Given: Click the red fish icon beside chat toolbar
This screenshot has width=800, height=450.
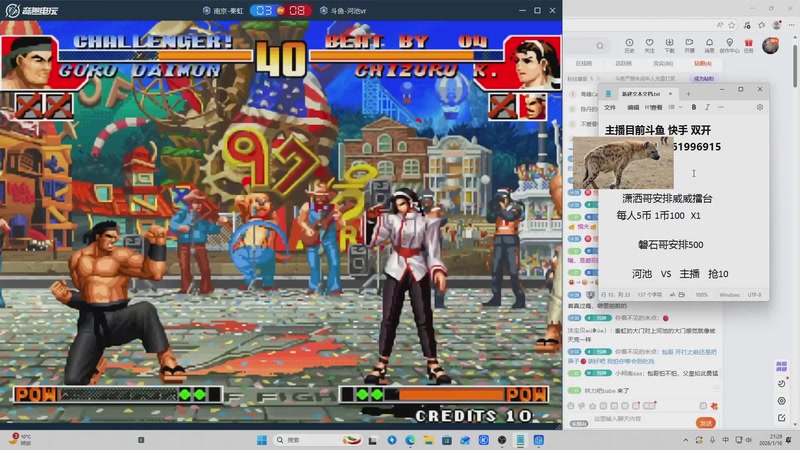Looking at the screenshot, I should click(x=714, y=406).
